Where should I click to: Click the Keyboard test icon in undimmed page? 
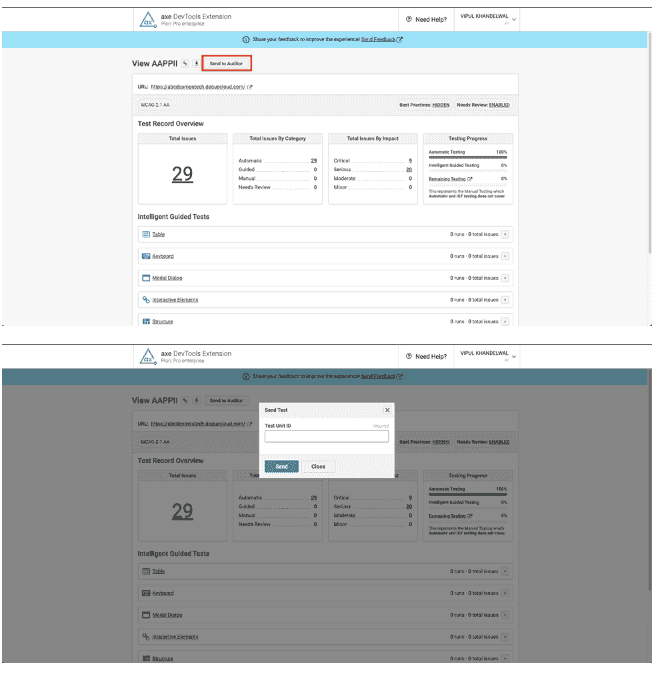pyautogui.click(x=145, y=256)
